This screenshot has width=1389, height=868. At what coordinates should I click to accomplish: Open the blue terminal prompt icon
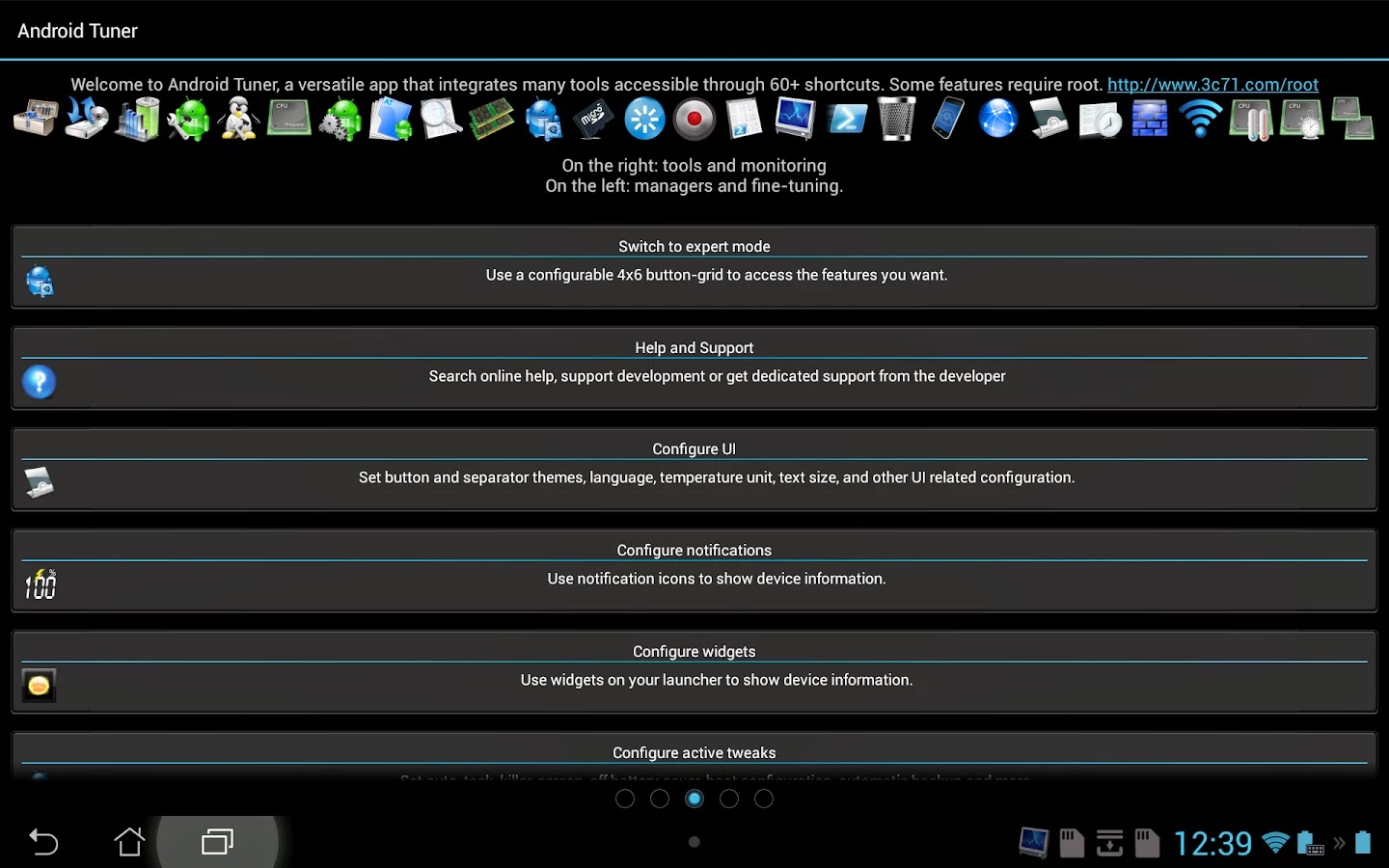point(847,120)
